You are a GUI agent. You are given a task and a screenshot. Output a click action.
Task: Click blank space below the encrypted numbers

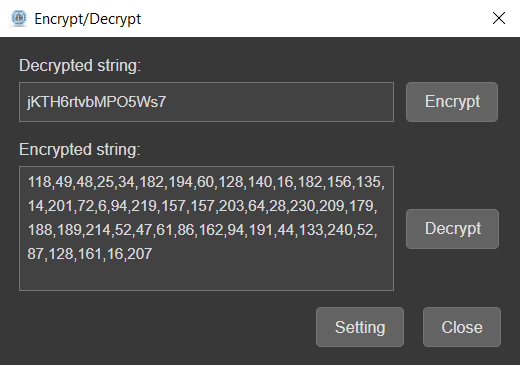[206, 277]
